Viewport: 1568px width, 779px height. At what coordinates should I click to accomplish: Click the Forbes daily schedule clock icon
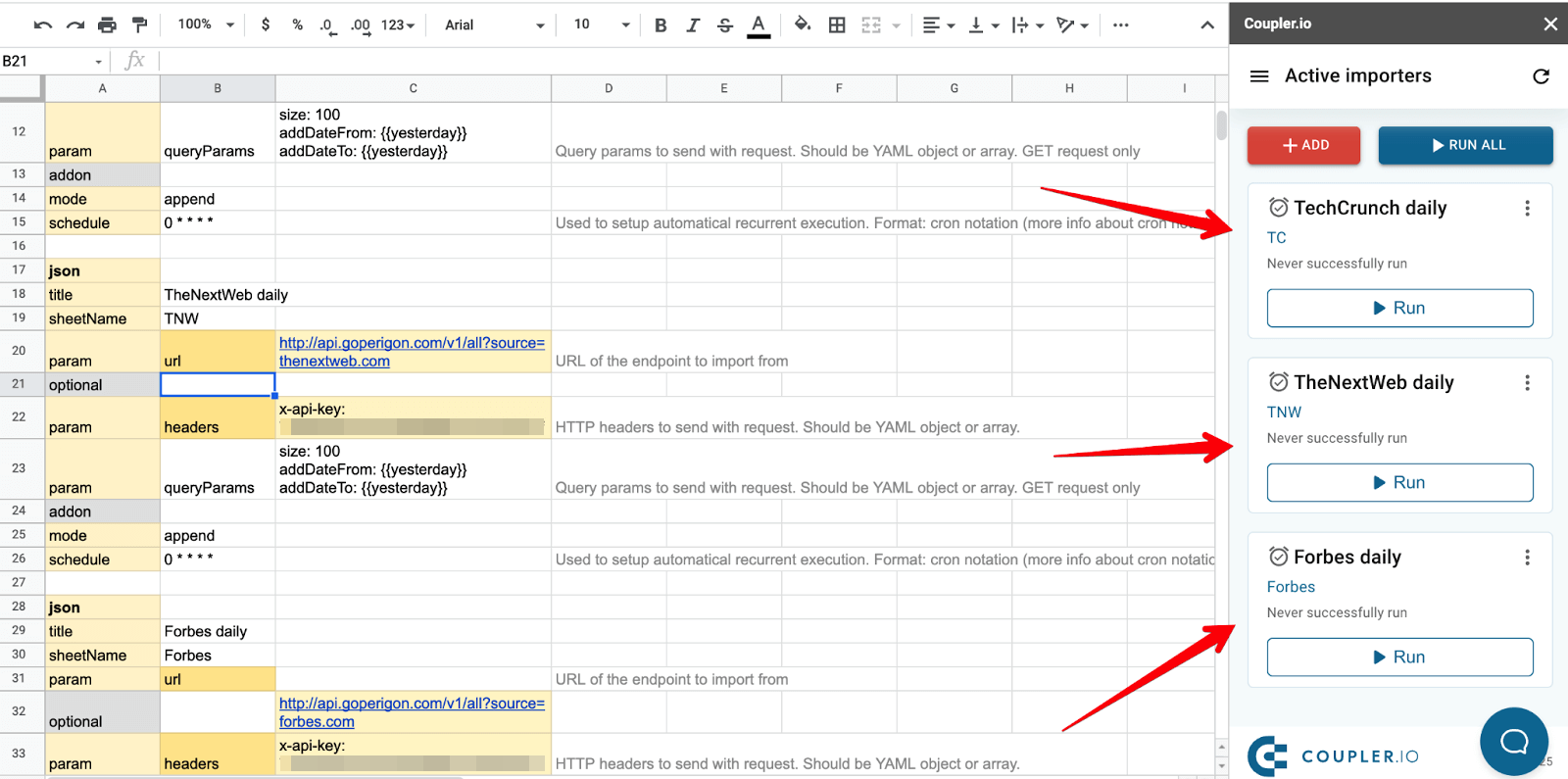[x=1278, y=556]
